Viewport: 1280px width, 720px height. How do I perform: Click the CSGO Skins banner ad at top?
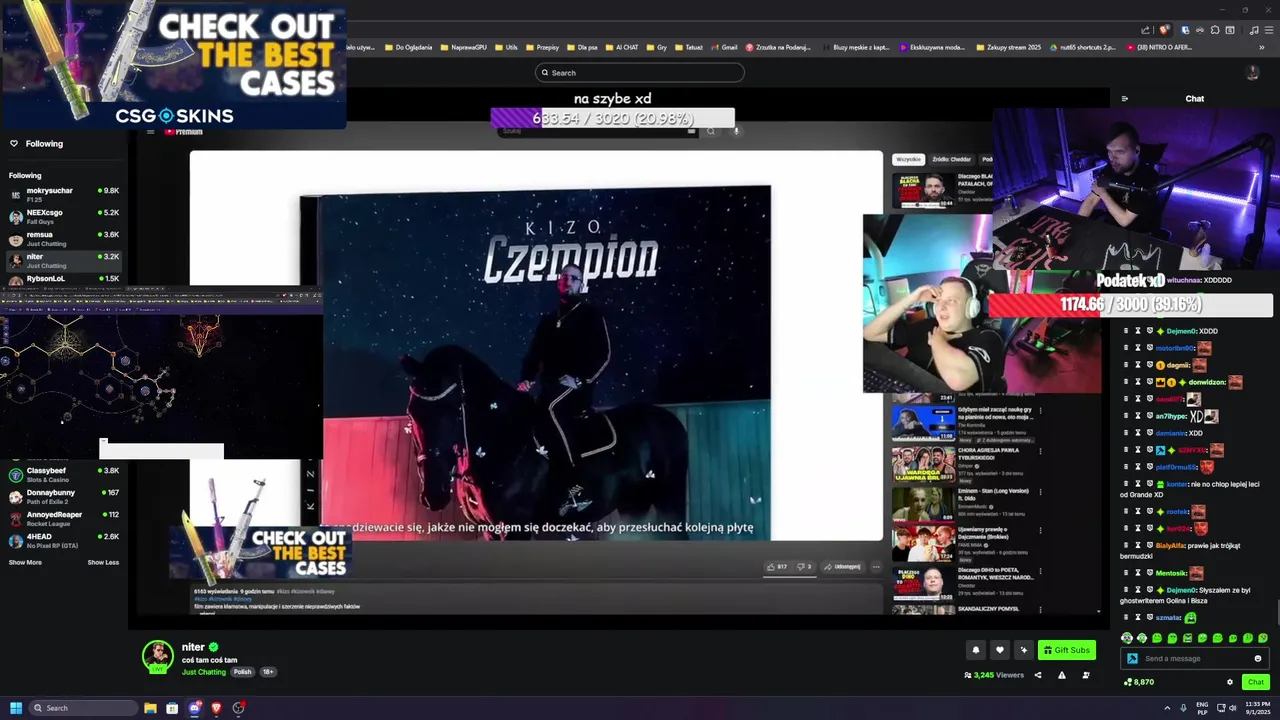click(x=173, y=64)
